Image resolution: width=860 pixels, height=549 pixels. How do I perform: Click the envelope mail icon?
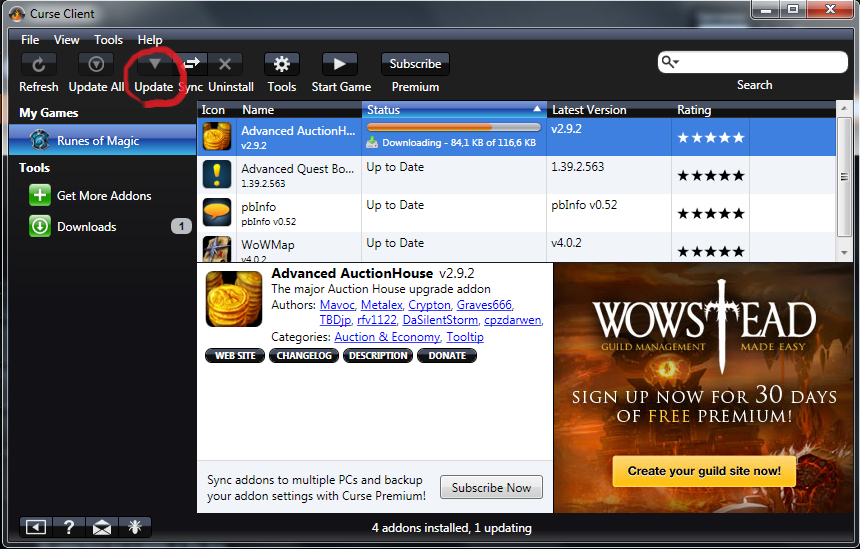(x=101, y=527)
